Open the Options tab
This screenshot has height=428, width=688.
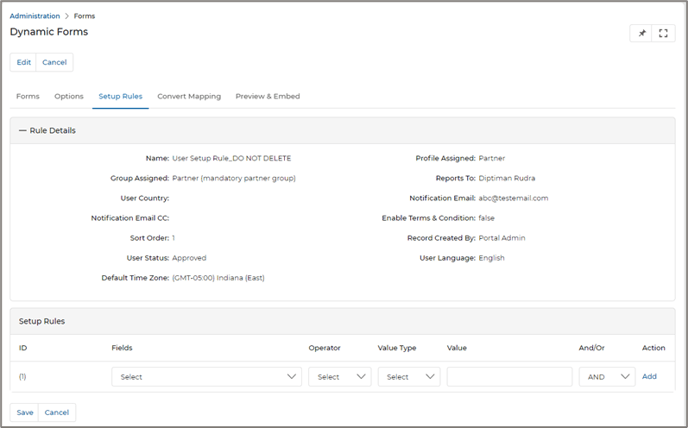69,96
